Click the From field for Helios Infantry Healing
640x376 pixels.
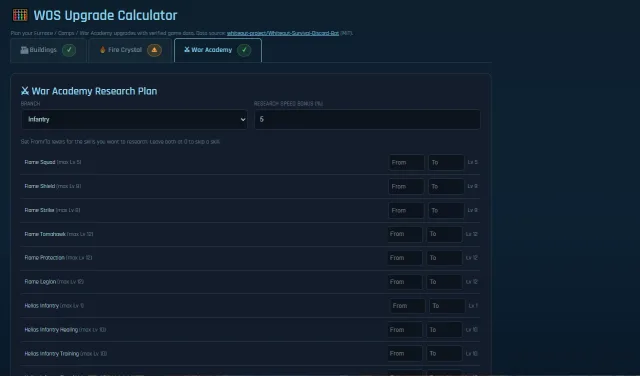(x=405, y=330)
